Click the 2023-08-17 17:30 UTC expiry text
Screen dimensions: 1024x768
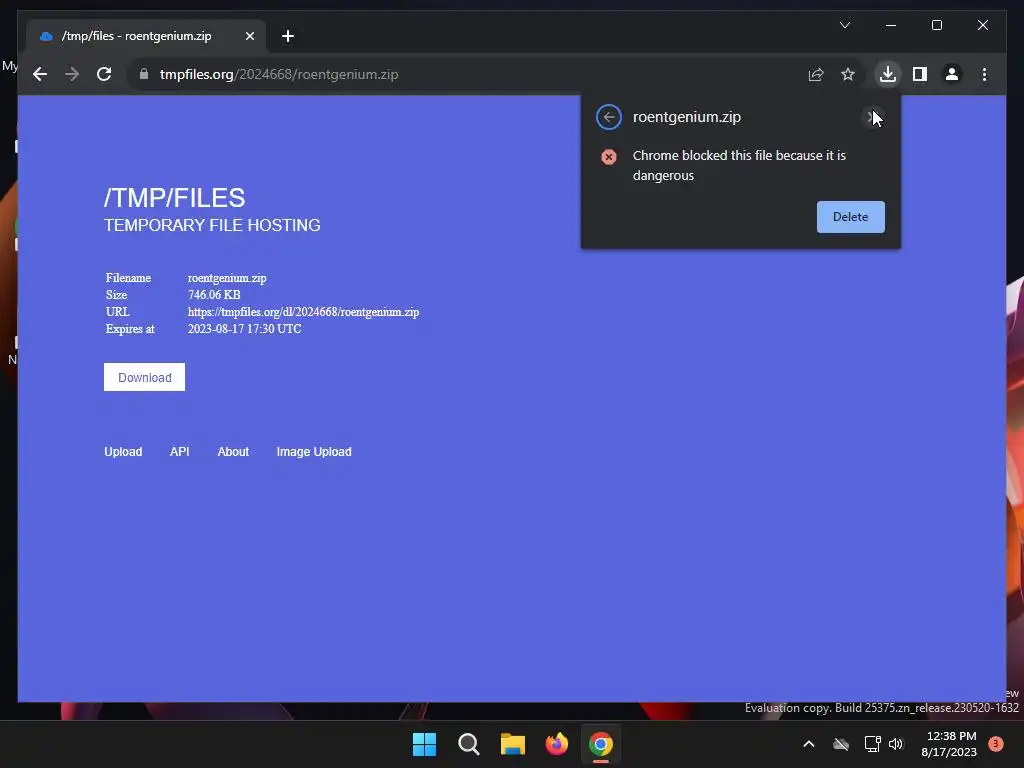(x=245, y=329)
